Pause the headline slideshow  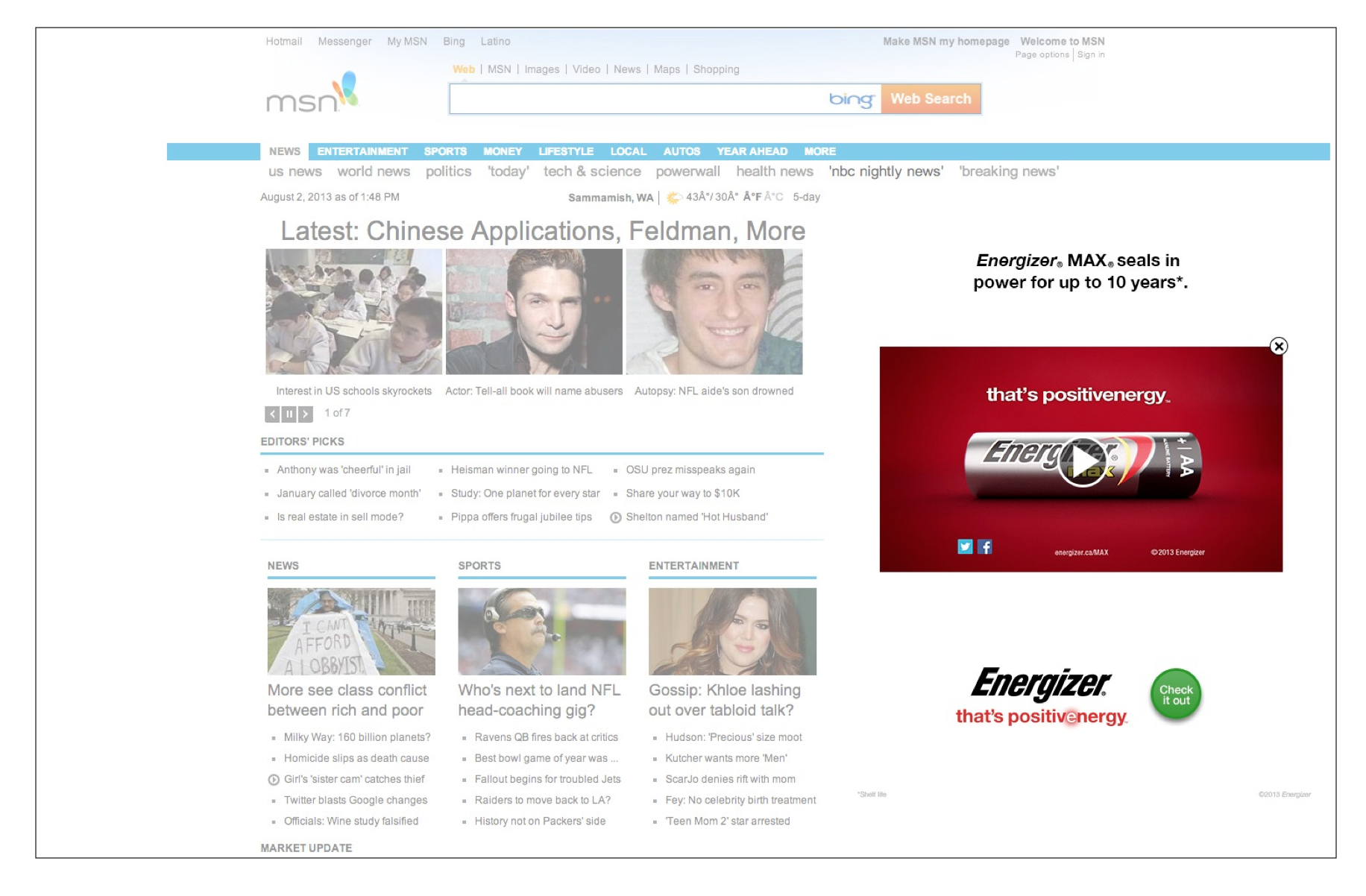[x=289, y=414]
